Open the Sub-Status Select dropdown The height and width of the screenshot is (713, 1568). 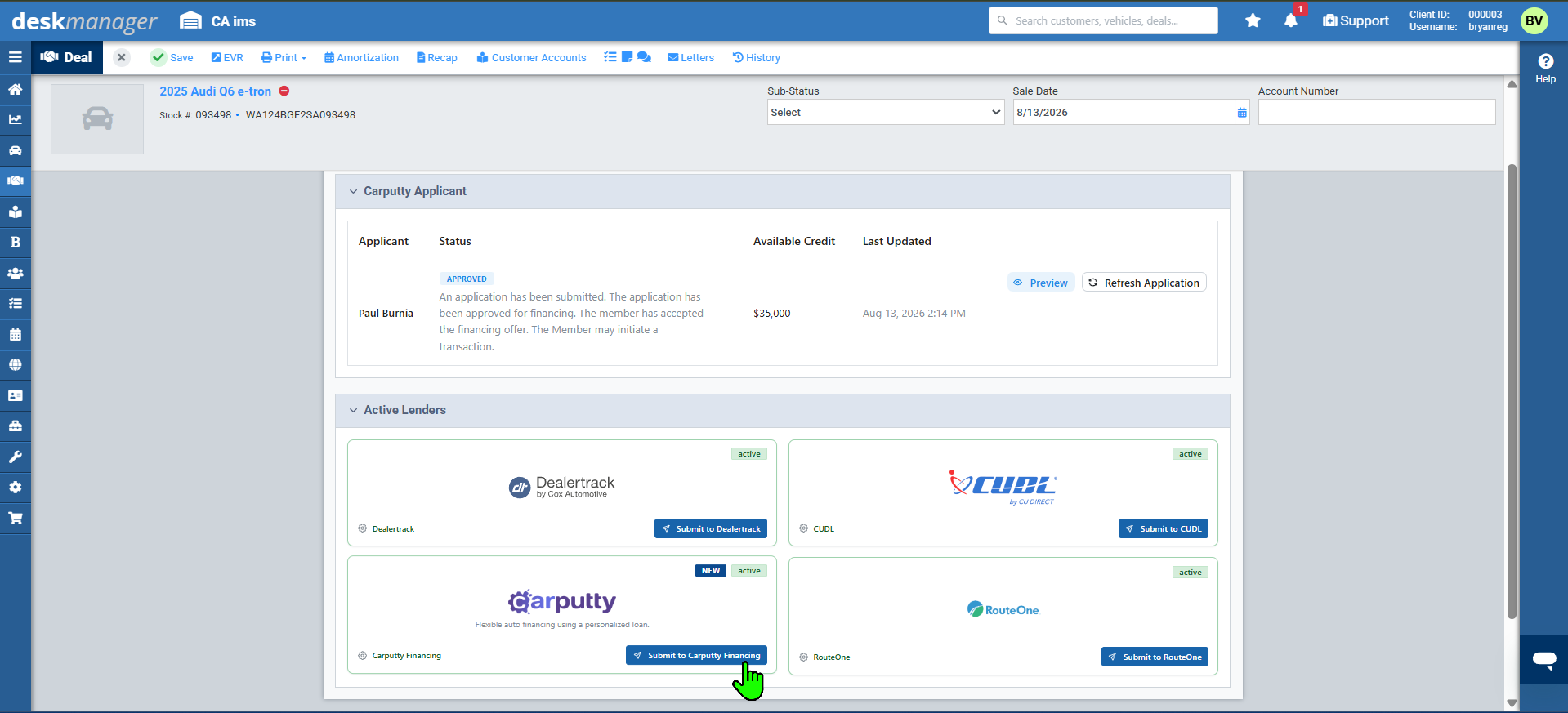pos(886,112)
